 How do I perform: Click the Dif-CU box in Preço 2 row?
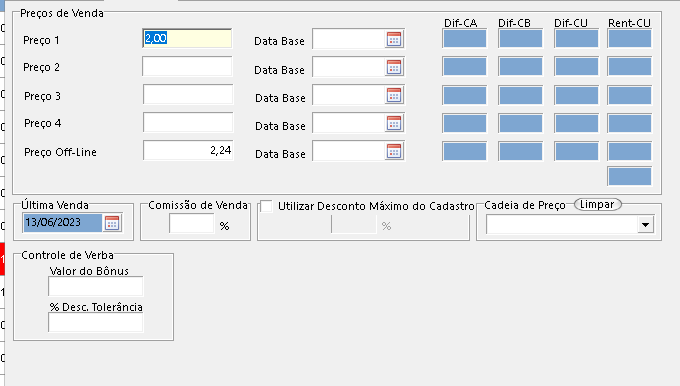(576, 67)
